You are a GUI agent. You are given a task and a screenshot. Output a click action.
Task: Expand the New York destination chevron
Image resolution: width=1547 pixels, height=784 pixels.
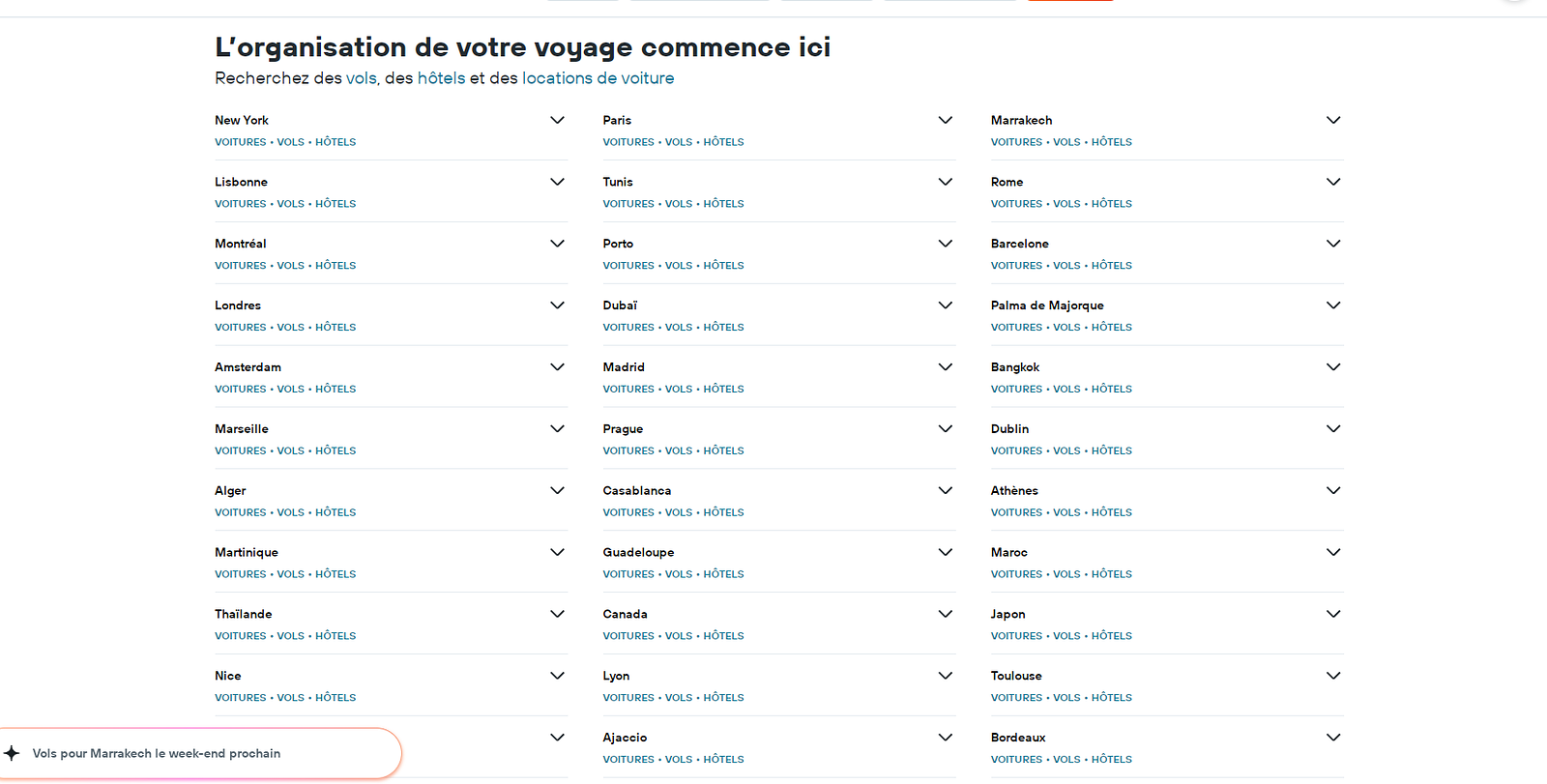tap(558, 120)
